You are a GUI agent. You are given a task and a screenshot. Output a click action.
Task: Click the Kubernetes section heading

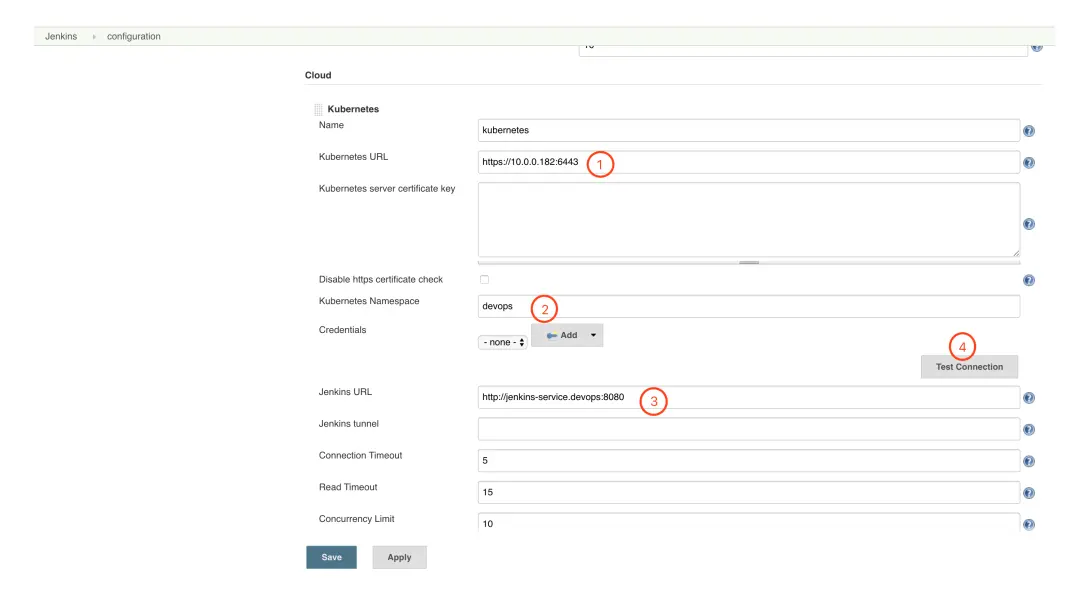pos(353,109)
